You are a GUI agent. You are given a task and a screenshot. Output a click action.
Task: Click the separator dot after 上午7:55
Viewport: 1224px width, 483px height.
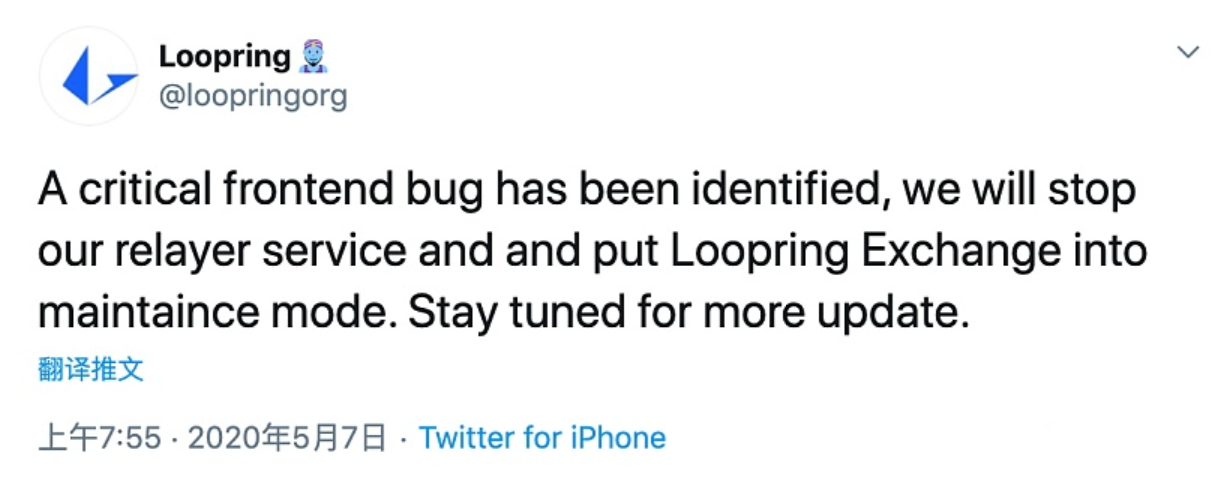(174, 438)
